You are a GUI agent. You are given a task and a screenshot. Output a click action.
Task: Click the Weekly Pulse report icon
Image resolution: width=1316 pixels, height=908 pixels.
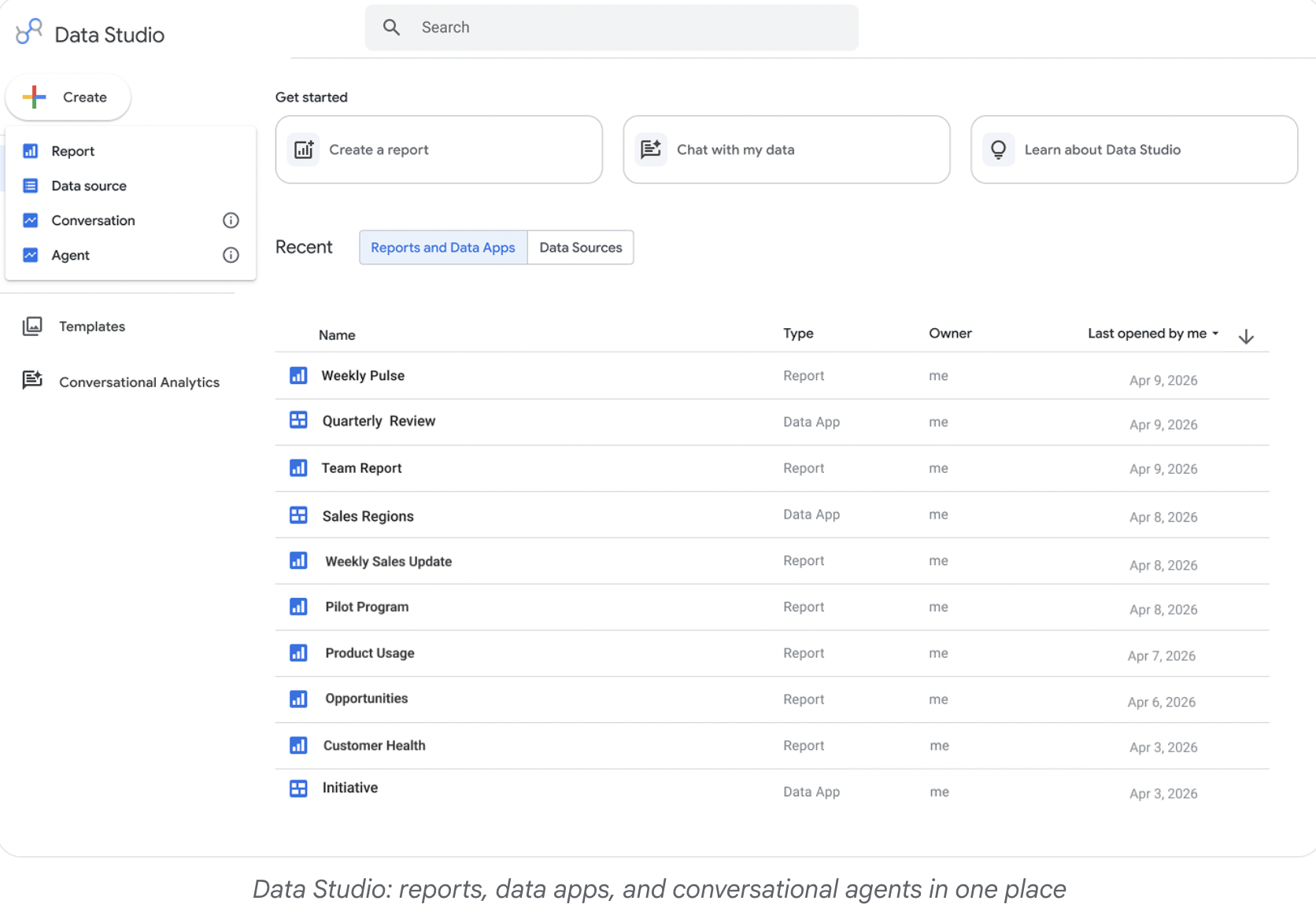(x=298, y=375)
